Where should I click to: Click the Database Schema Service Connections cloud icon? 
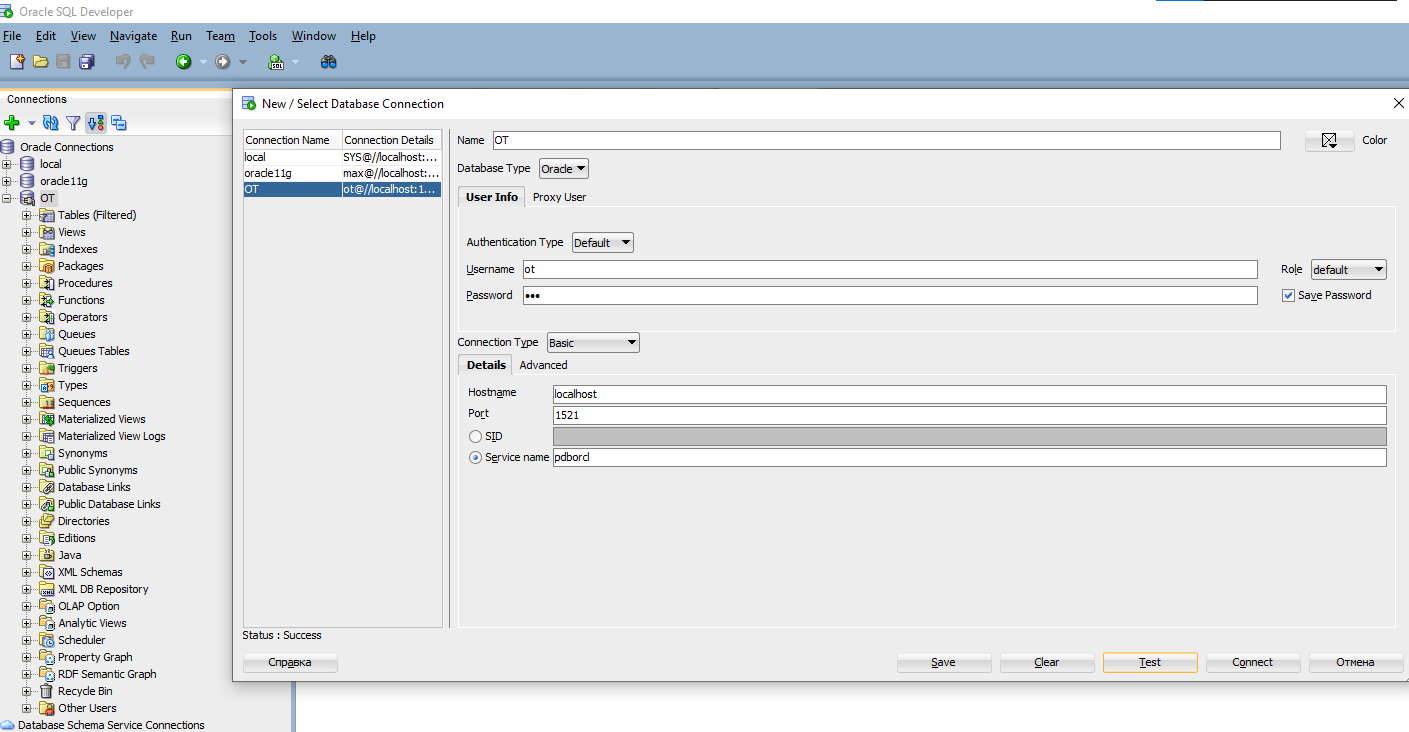click(8, 725)
